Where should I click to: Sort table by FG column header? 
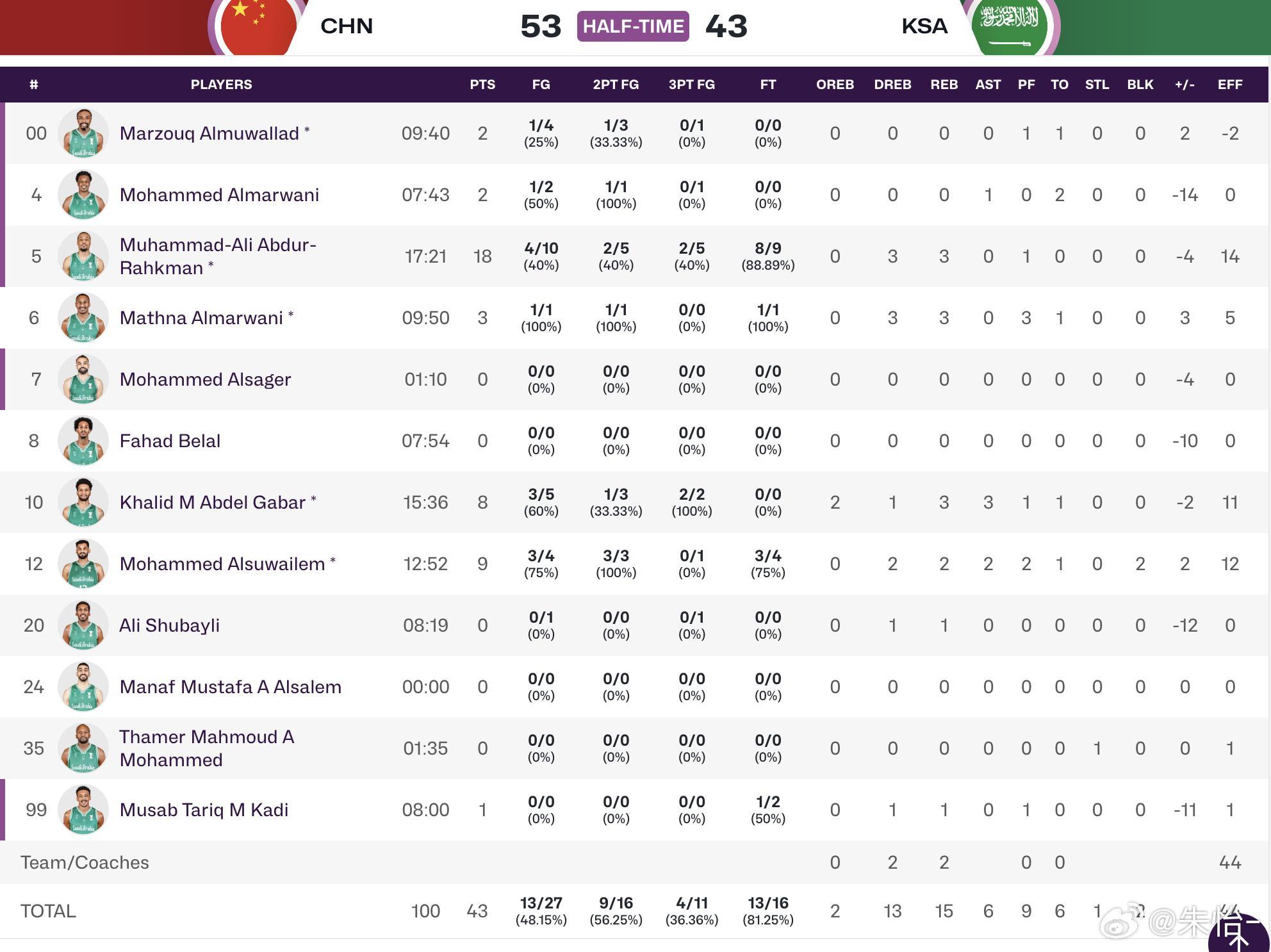point(541,85)
